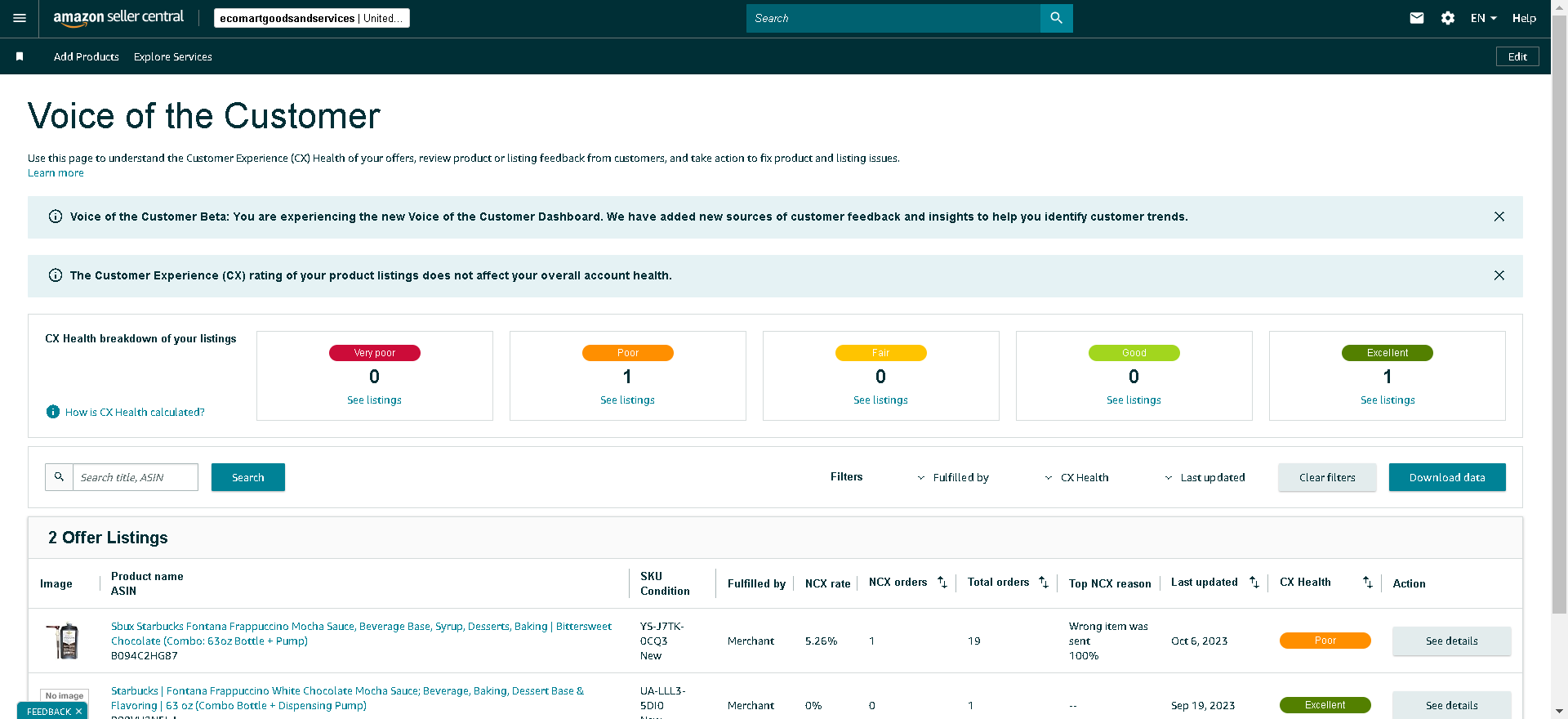This screenshot has height=719, width=1568.
Task: Click the Sep 19, 2023 date cell
Action: [1202, 706]
